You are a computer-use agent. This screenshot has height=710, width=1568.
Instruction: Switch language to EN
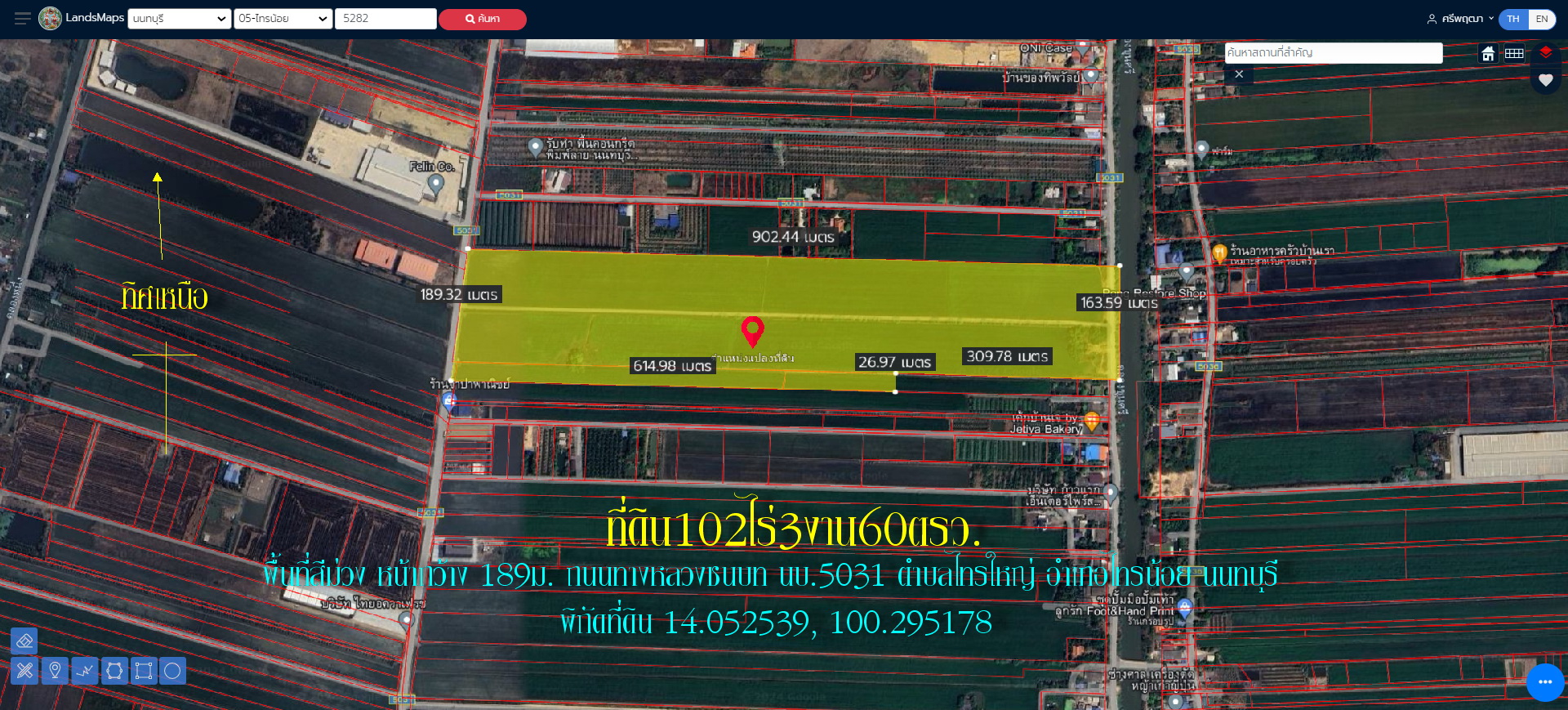point(1542,19)
